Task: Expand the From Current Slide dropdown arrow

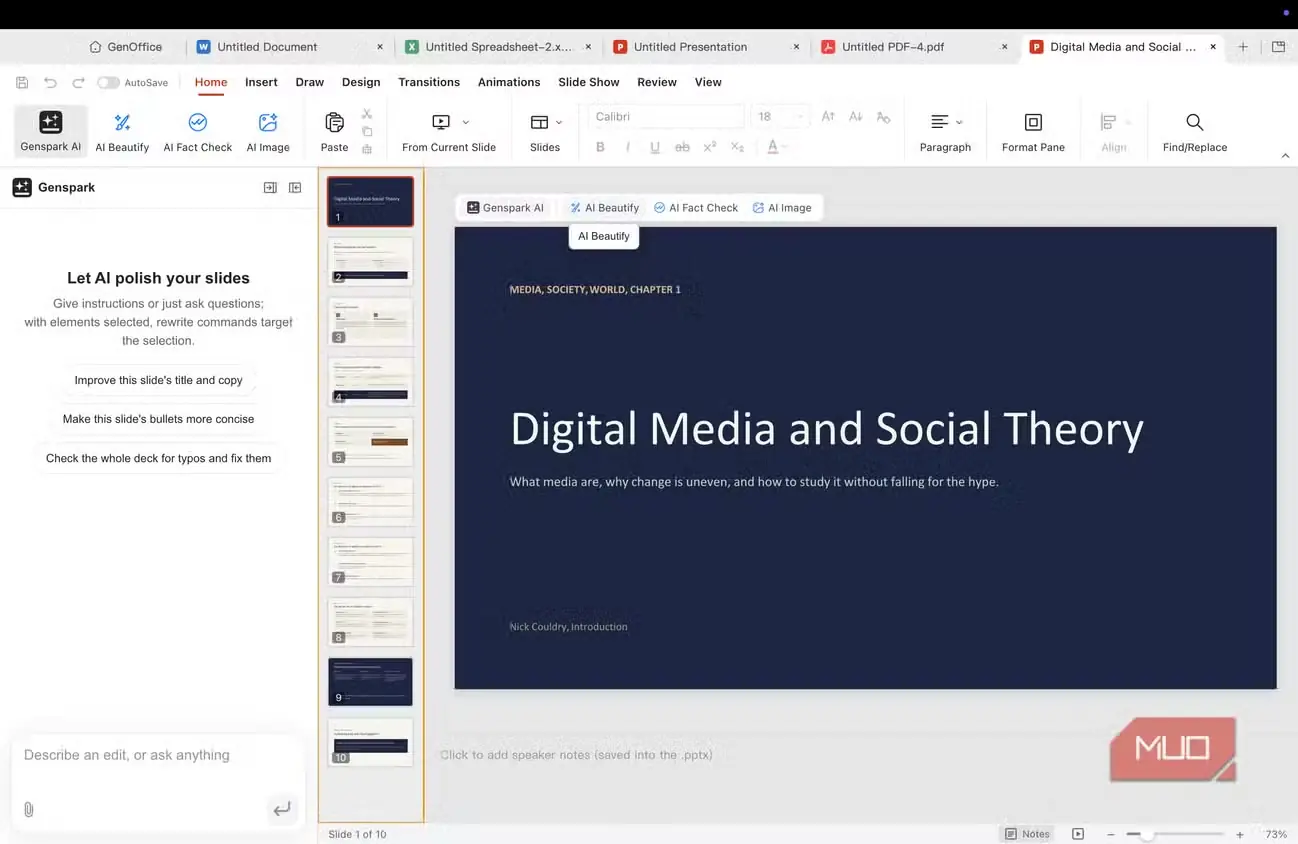Action: pyautogui.click(x=466, y=122)
